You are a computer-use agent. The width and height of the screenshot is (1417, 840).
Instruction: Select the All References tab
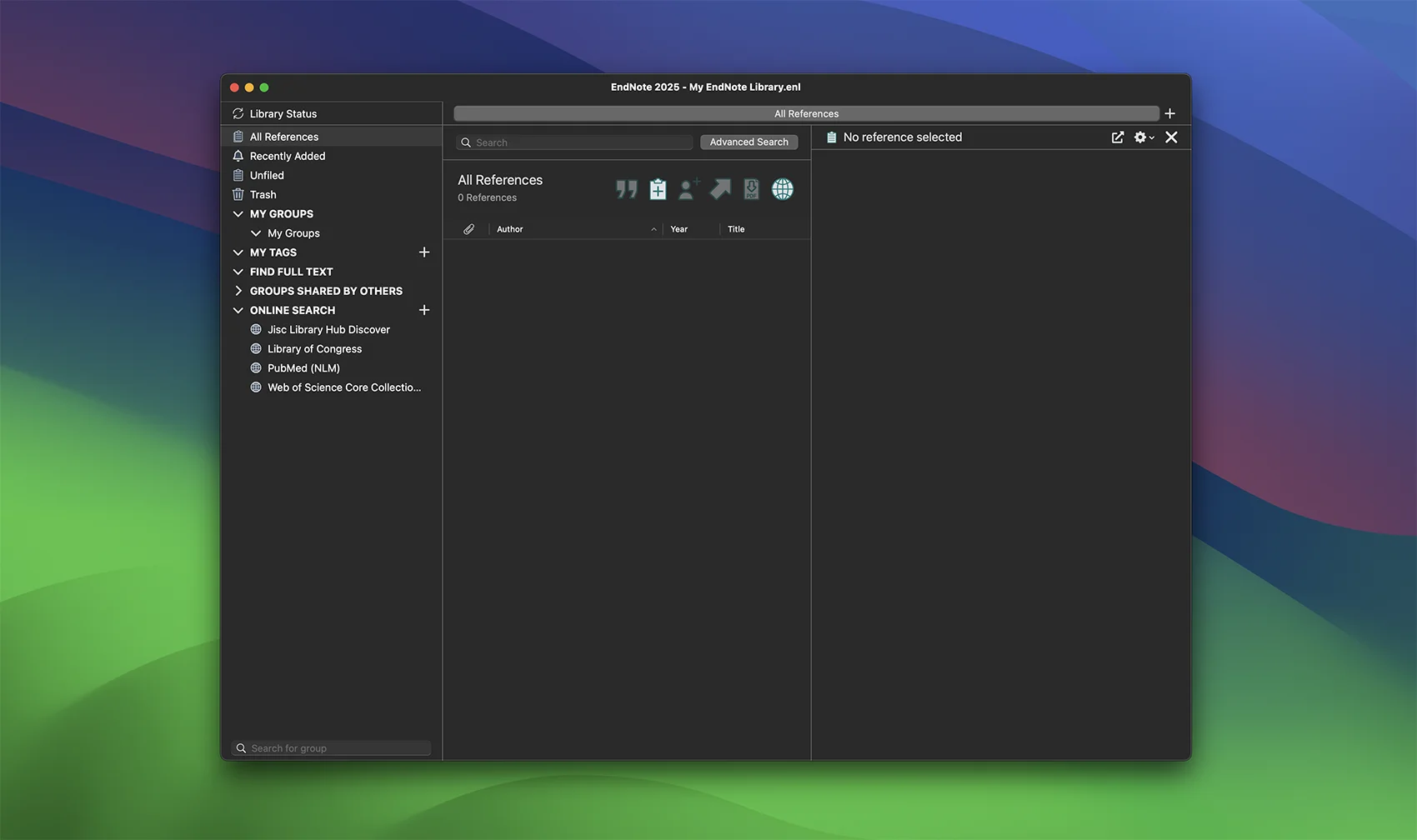[806, 113]
